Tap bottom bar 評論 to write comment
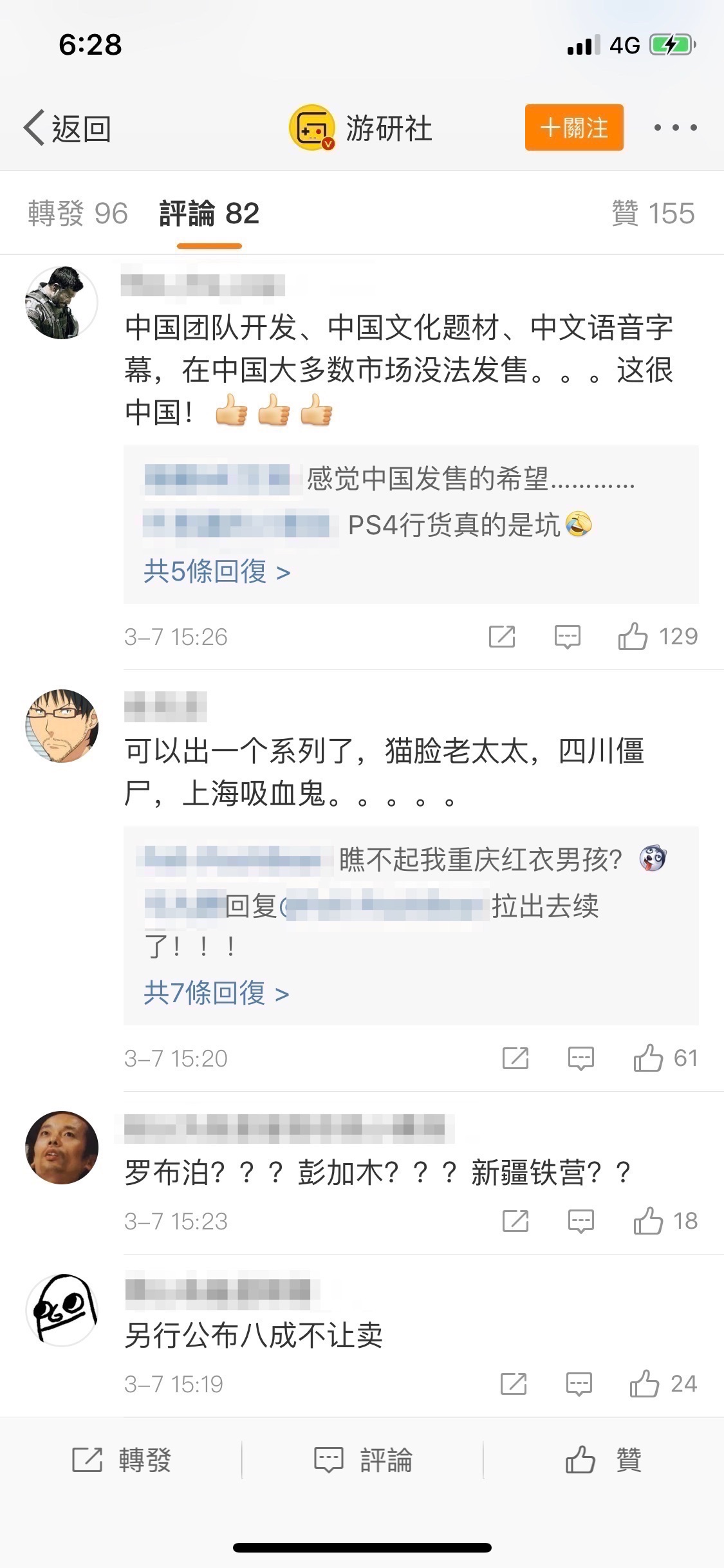 362,1460
